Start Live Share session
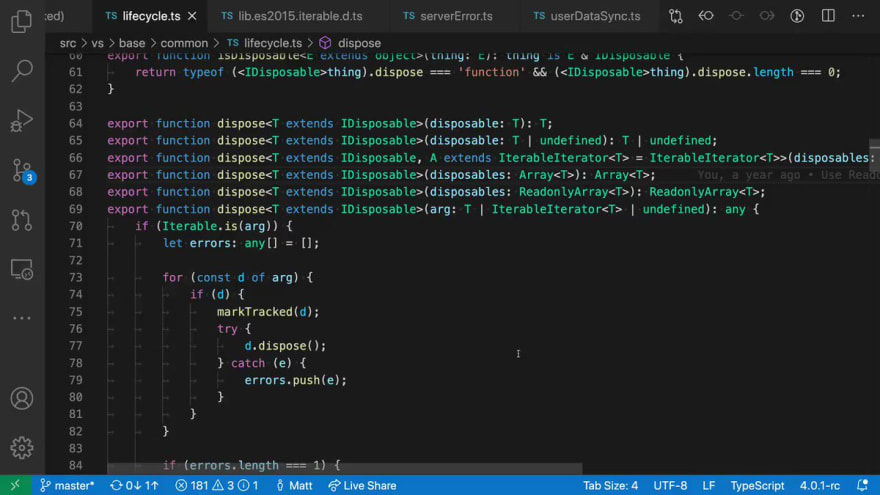This screenshot has width=880, height=495. 362,485
